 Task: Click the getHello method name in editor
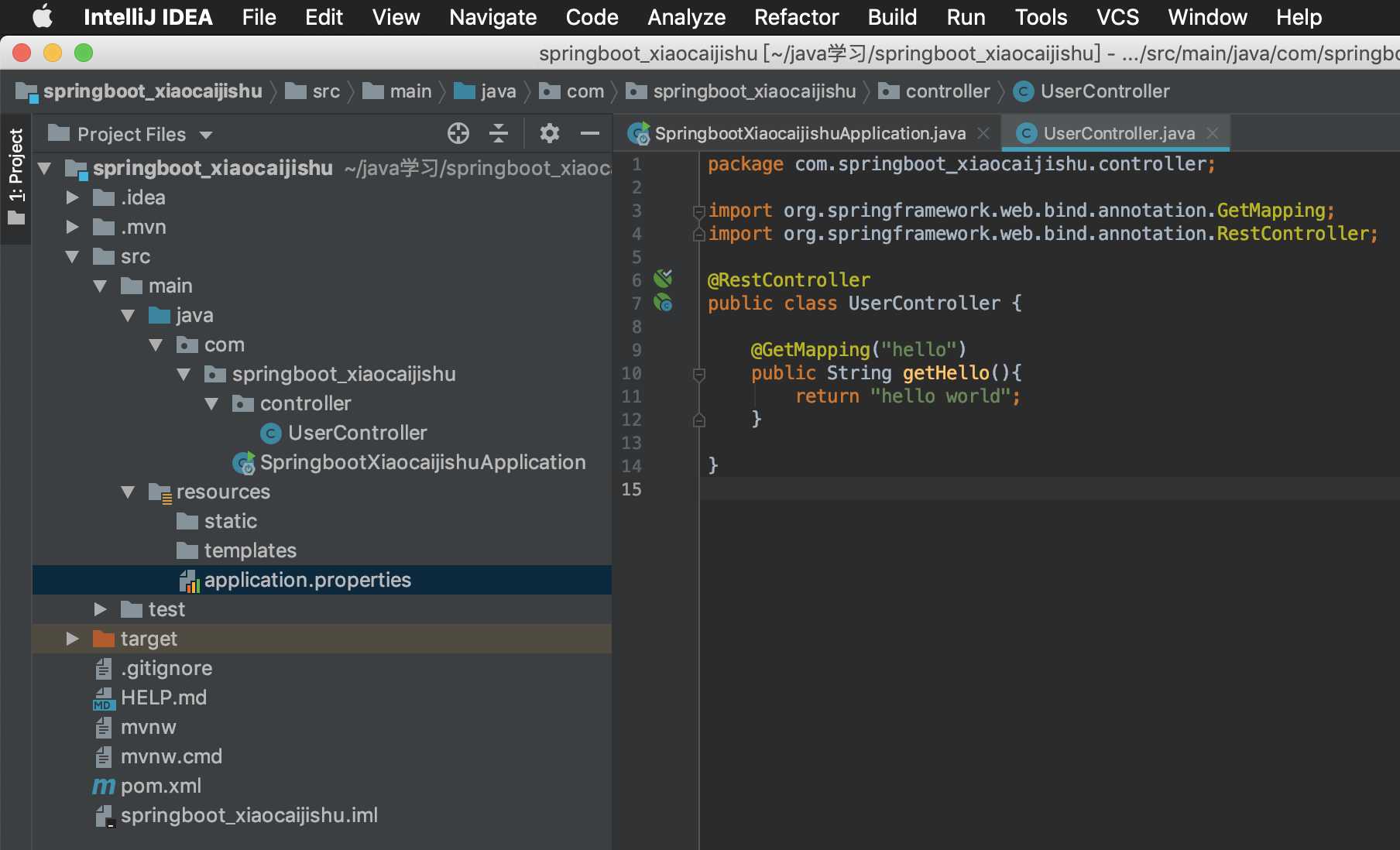[945, 373]
